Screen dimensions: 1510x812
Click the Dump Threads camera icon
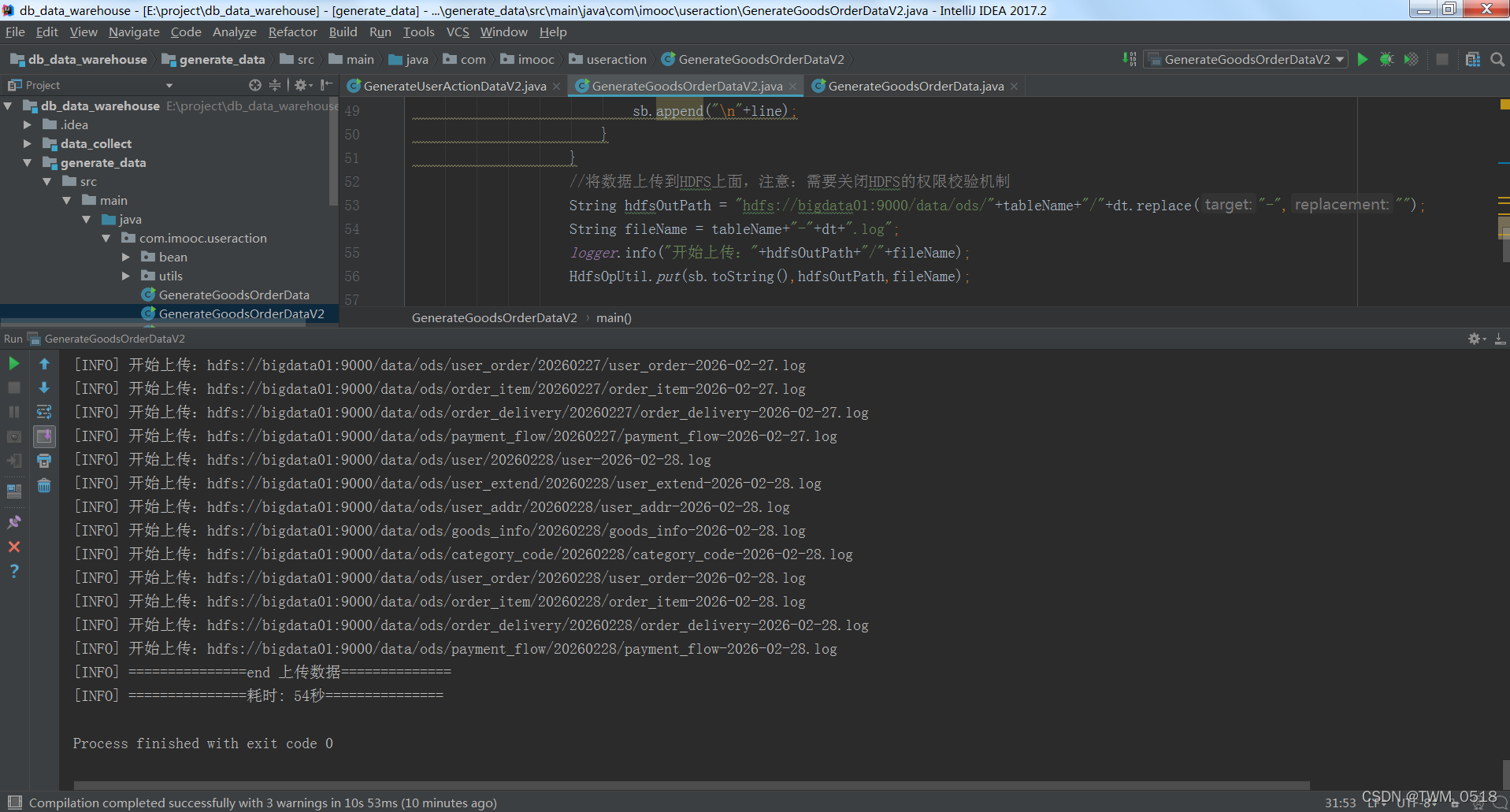point(14,436)
